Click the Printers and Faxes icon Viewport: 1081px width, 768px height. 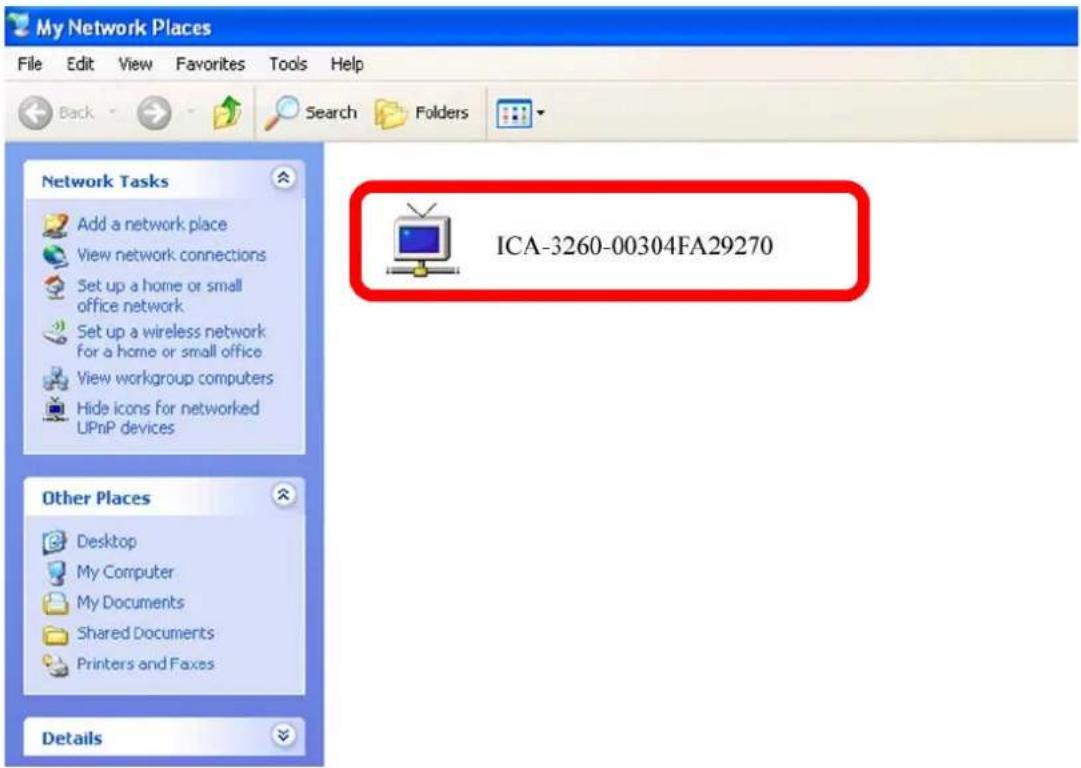click(55, 665)
